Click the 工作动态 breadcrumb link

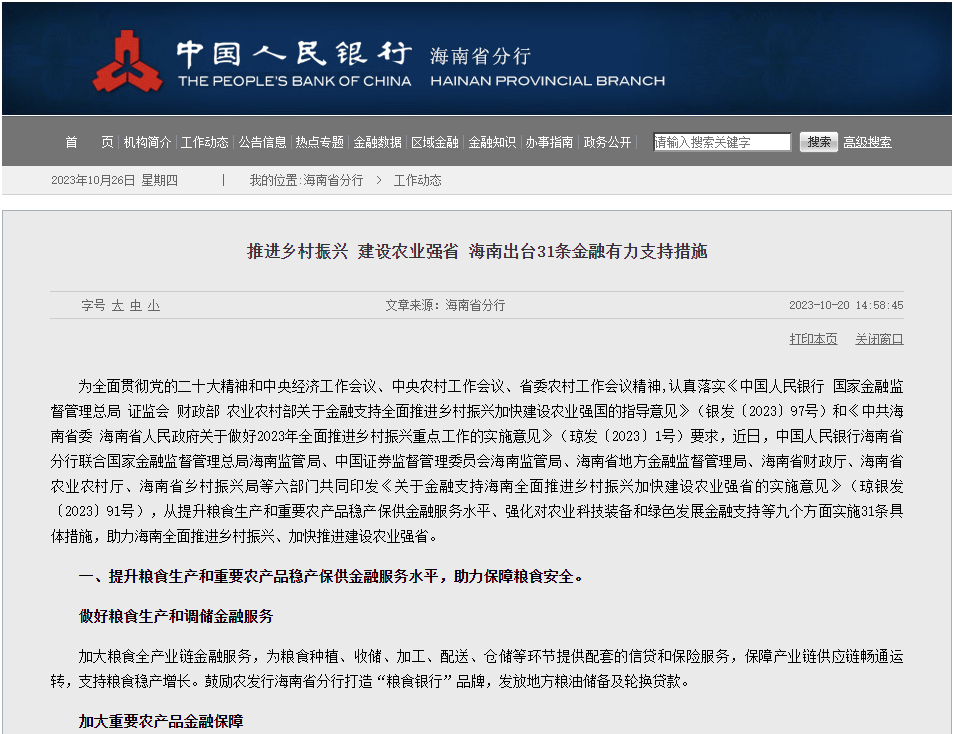(x=417, y=181)
